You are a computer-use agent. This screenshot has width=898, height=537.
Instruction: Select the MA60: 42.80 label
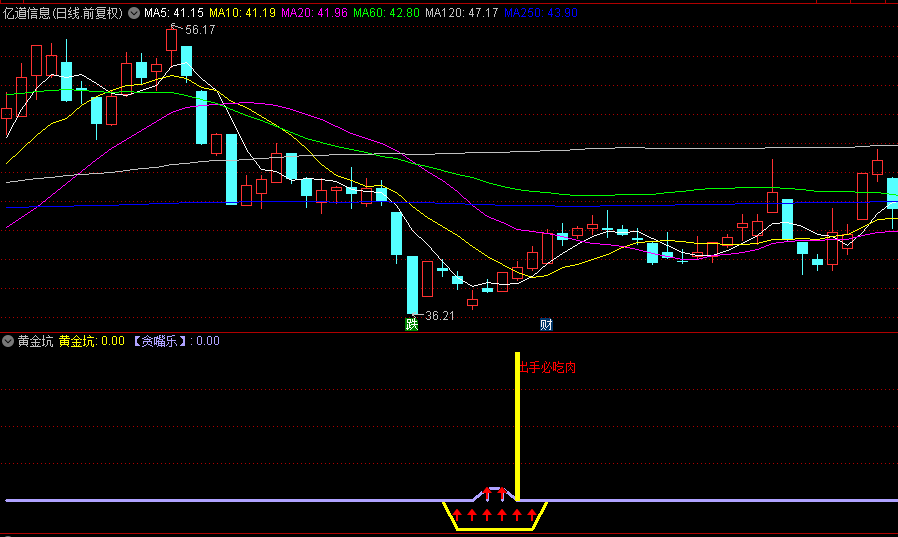tap(386, 13)
